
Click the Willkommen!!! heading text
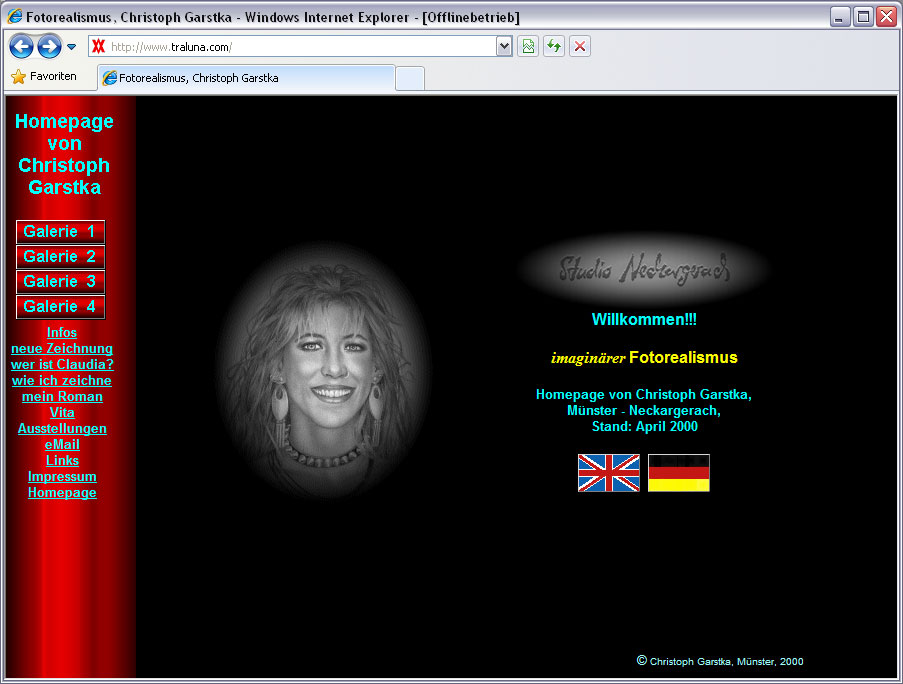pos(644,320)
